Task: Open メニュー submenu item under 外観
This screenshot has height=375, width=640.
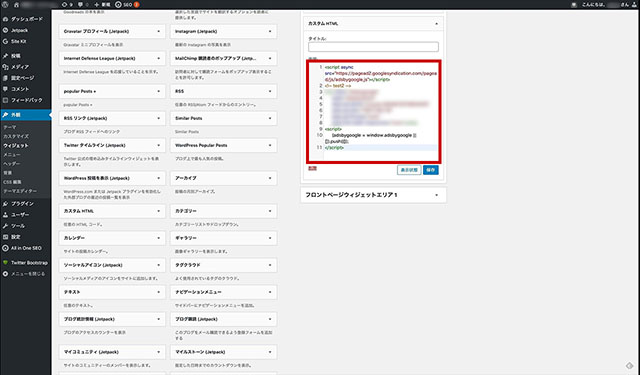Action: 12,155
